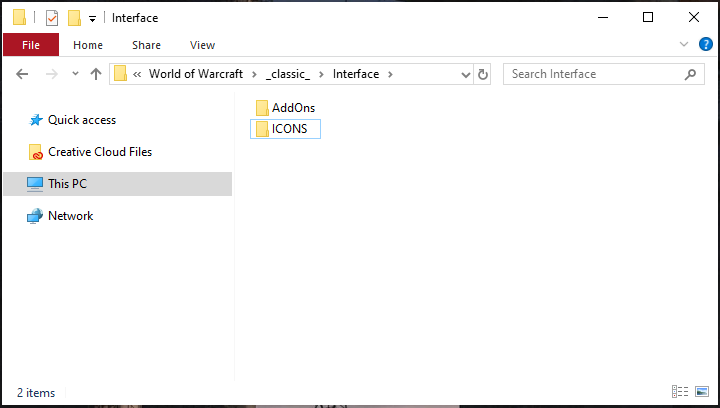Click the _classic_ breadcrumb in the address bar
The image size is (720, 408).
[290, 74]
